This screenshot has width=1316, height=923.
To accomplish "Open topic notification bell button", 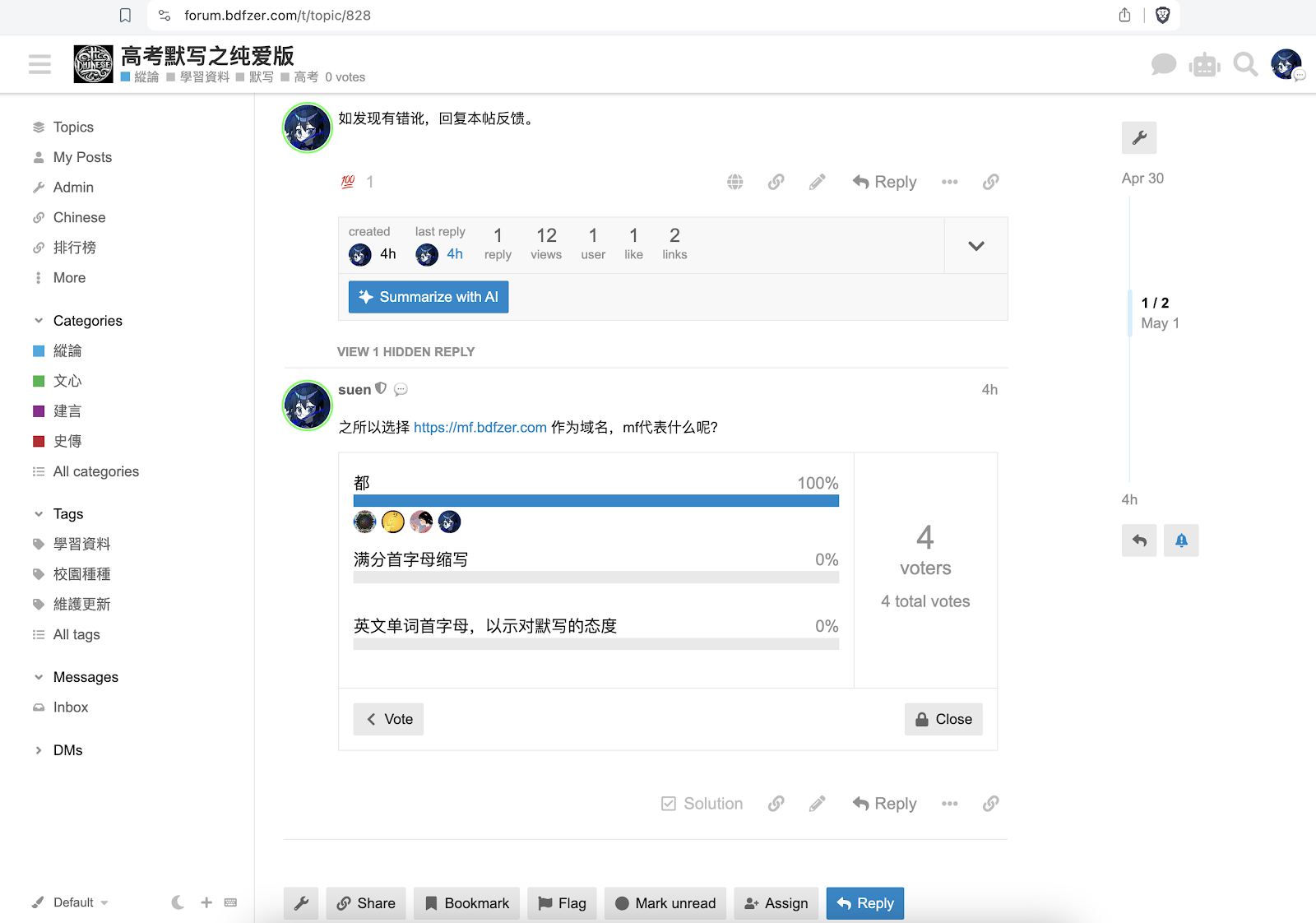I will [x=1180, y=540].
